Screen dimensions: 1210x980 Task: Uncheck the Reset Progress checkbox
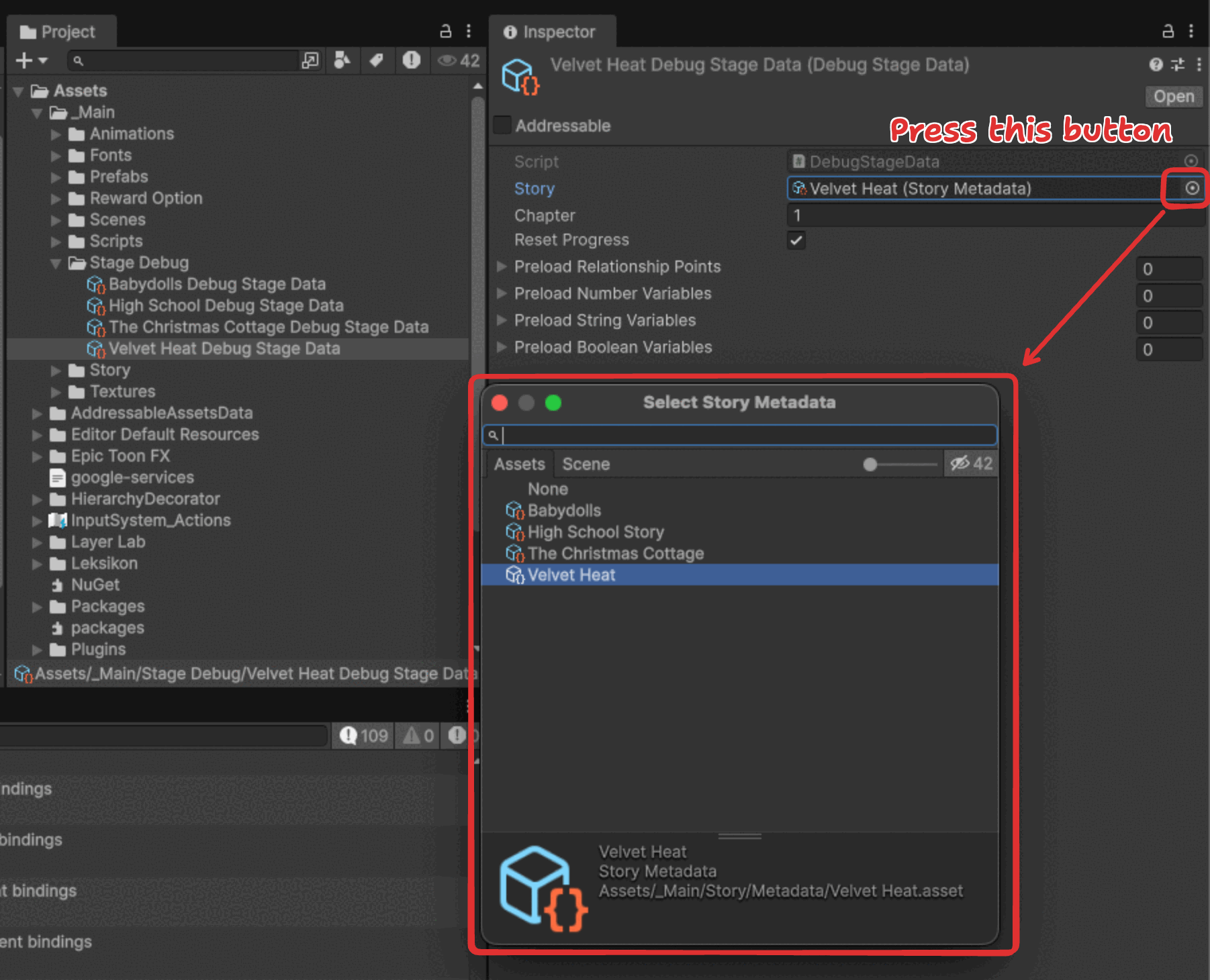(796, 240)
